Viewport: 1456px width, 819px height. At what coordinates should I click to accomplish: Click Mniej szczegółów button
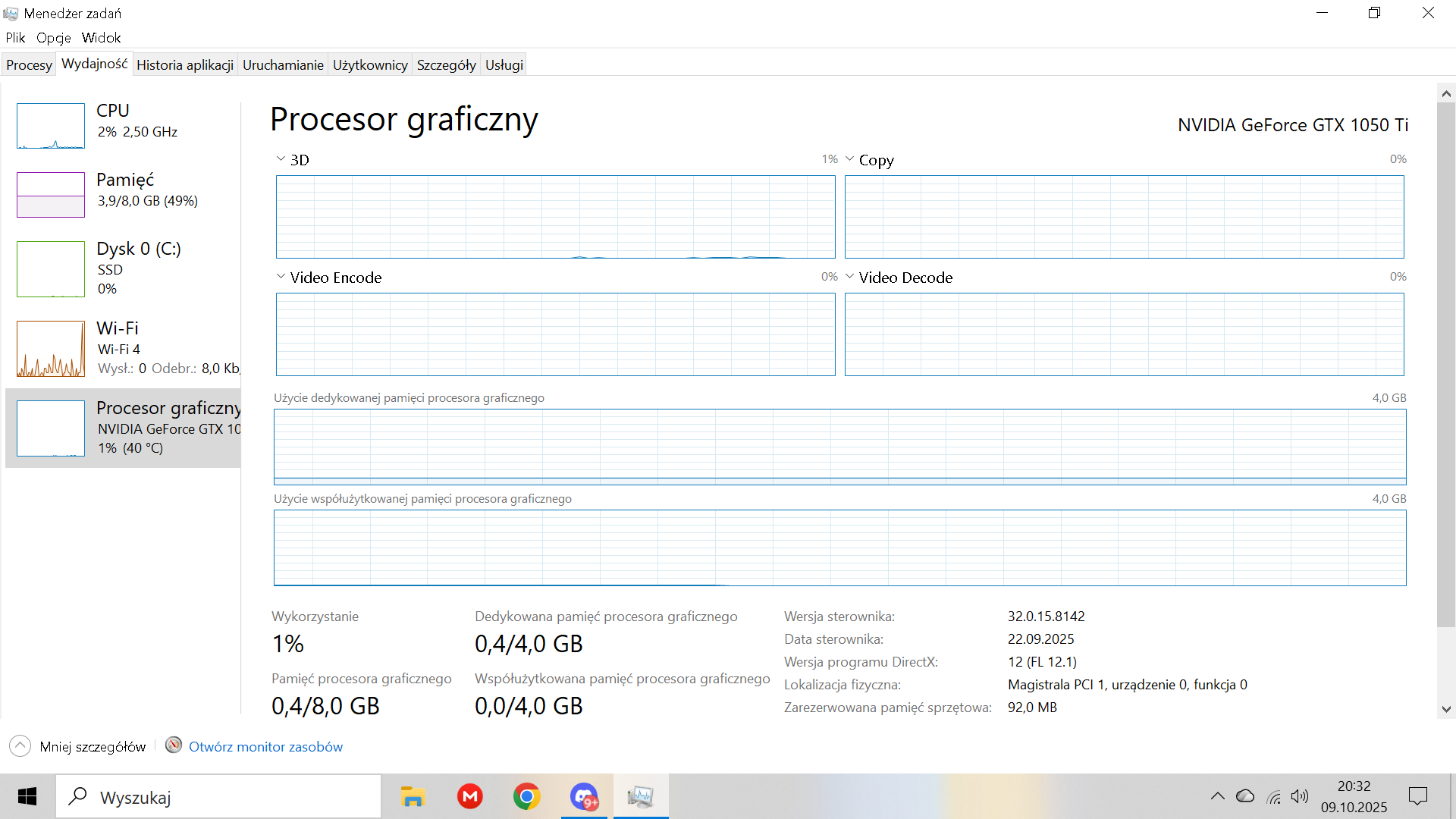pos(93,747)
